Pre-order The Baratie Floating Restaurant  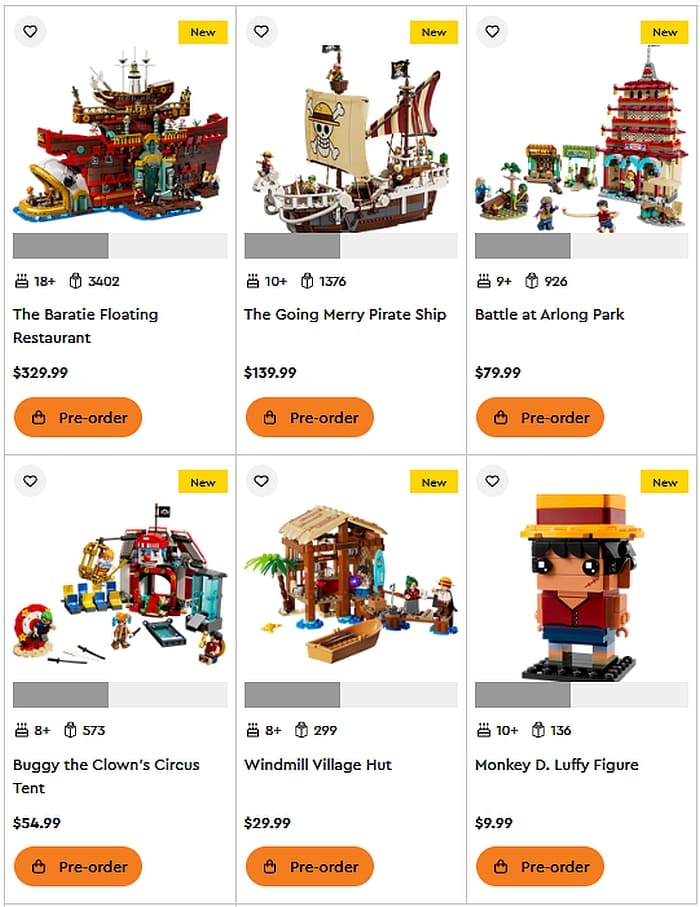coord(78,417)
